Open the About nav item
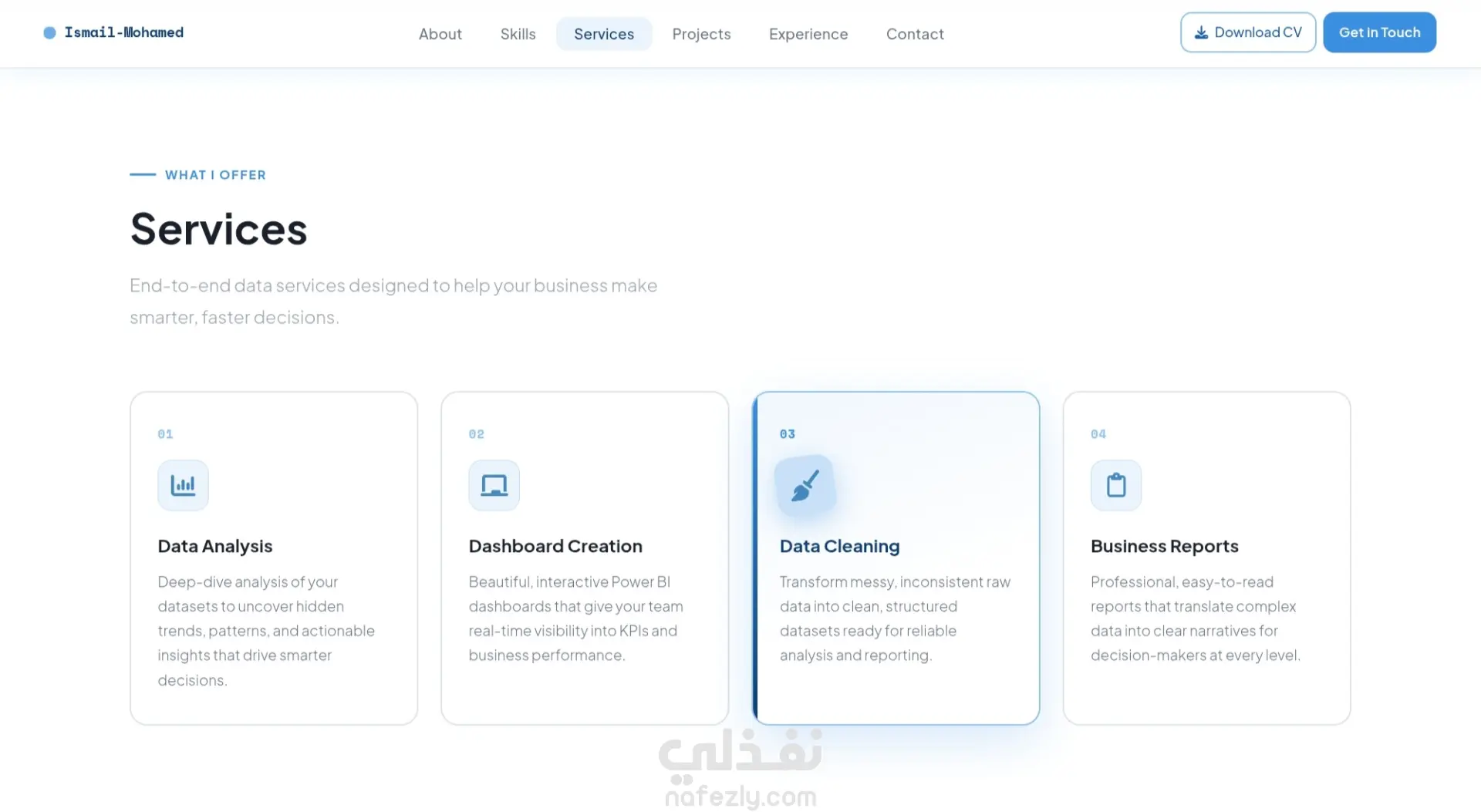1481x812 pixels. click(440, 34)
